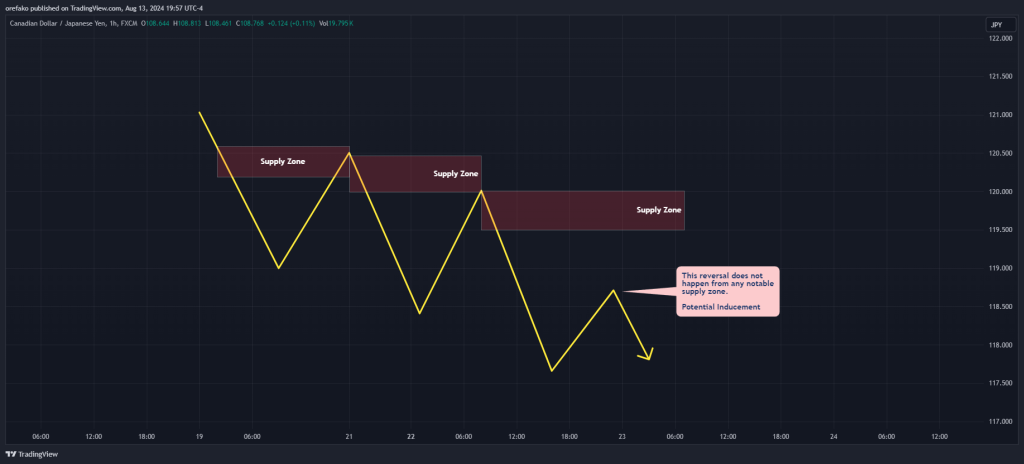Select the date 23 on time axis
Viewport: 1024px width, 464px height.
(x=622, y=436)
